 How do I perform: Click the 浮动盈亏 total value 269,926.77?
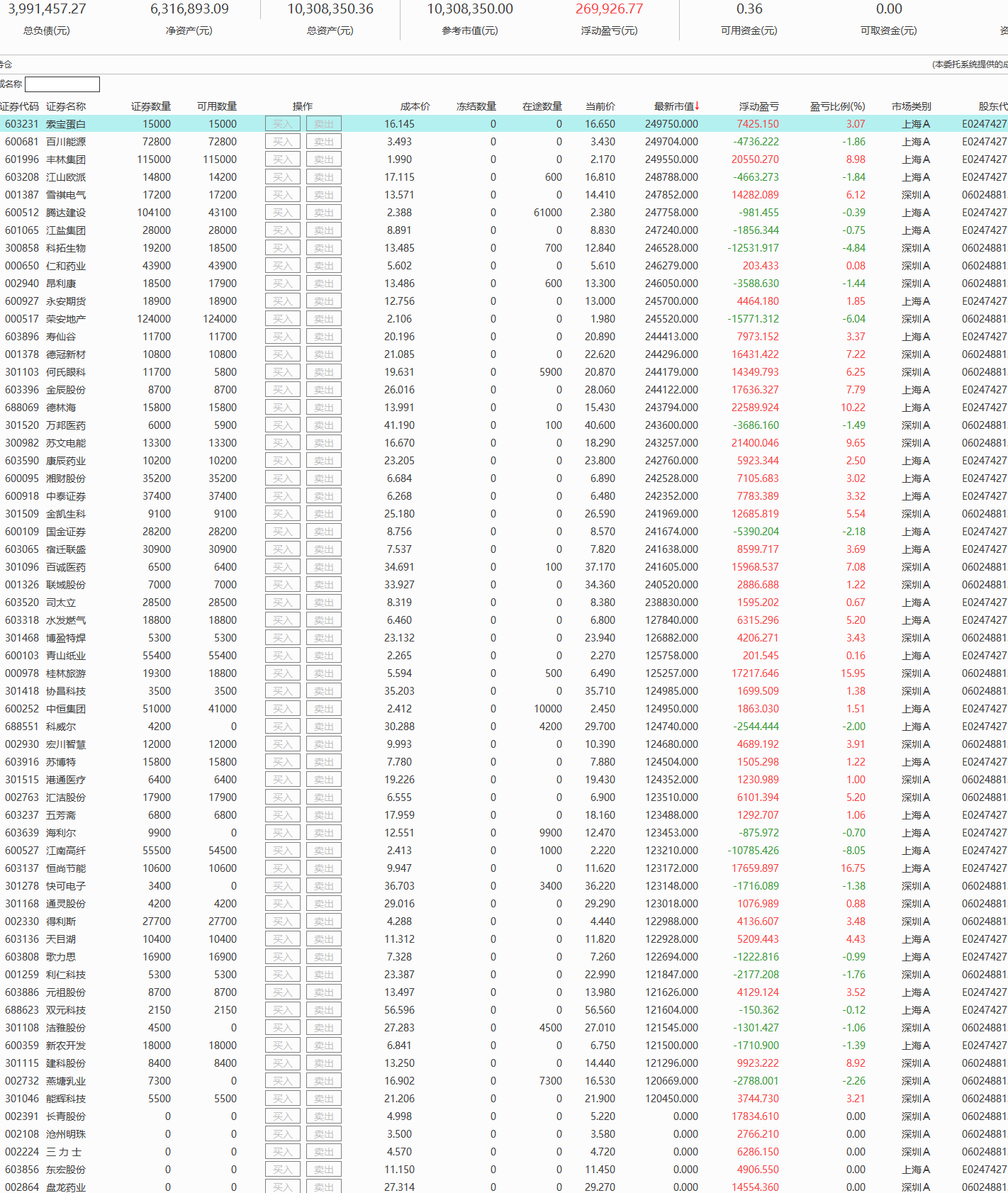(x=610, y=9)
